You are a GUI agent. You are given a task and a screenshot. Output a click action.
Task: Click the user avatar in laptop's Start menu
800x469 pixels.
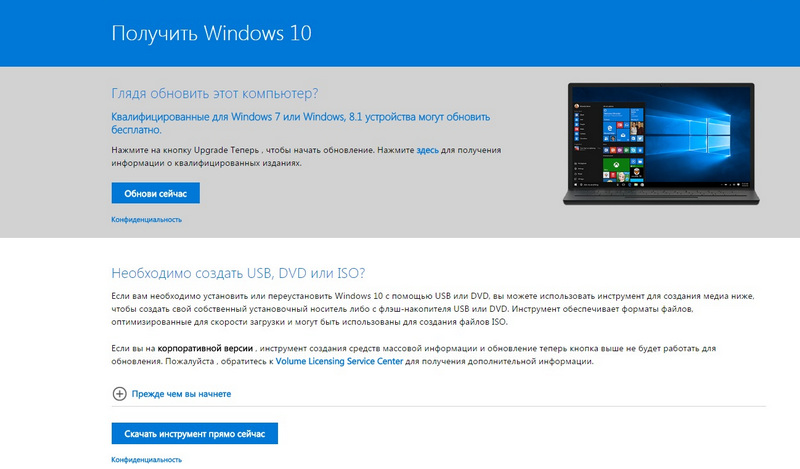575,106
